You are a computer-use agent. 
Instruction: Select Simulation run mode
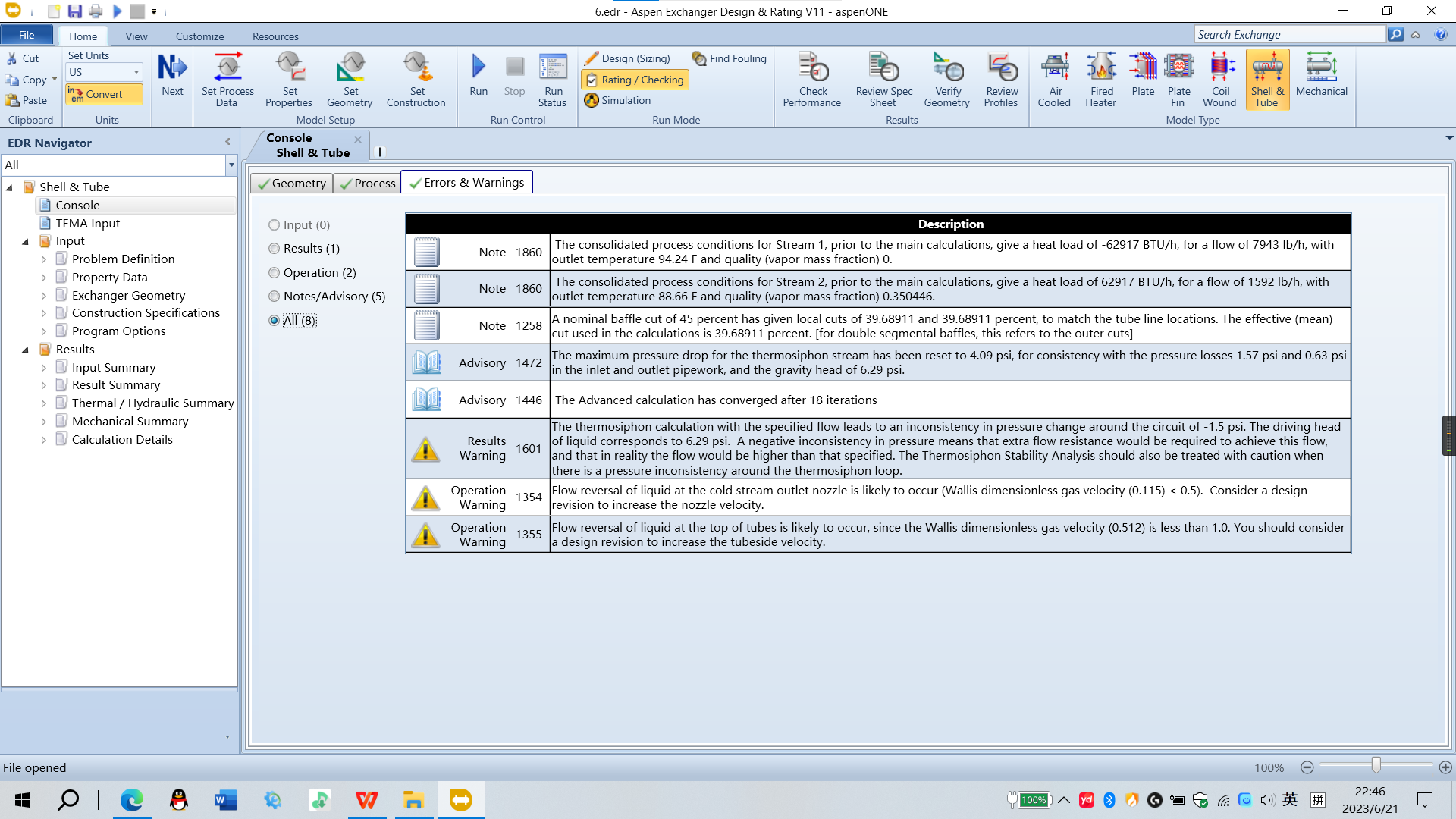[618, 100]
